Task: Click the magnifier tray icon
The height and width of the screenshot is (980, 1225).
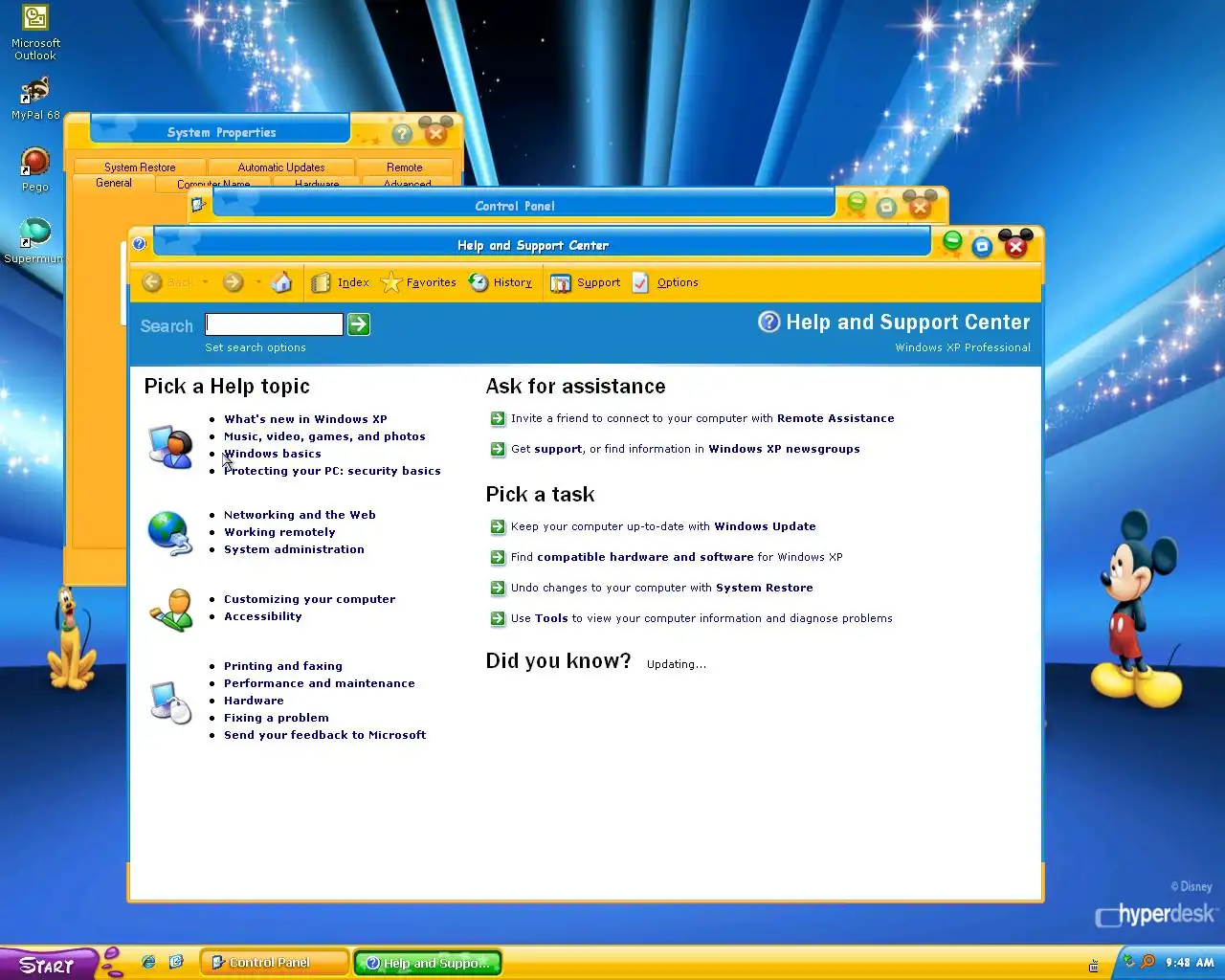Action: coord(1147,962)
